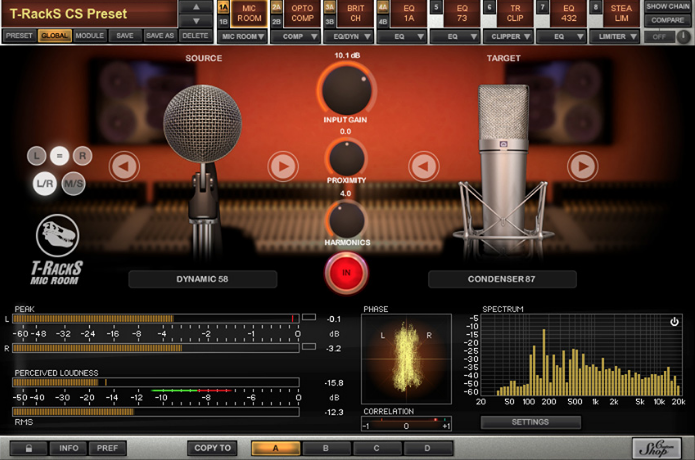This screenshot has height=460, width=695.
Task: Select the R channel button
Action: [82, 156]
